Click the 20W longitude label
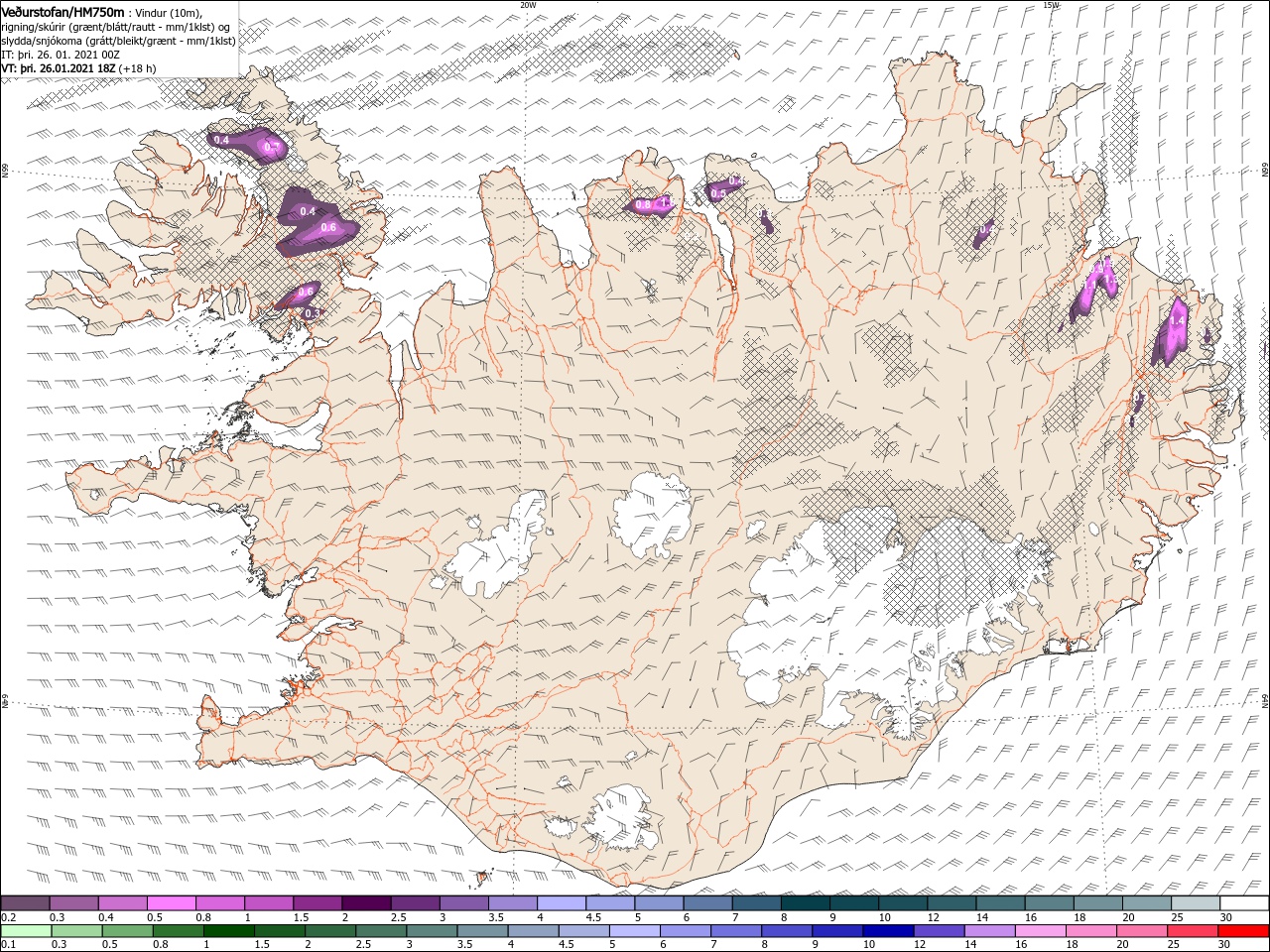Viewport: 1270px width, 952px height. pos(528,5)
